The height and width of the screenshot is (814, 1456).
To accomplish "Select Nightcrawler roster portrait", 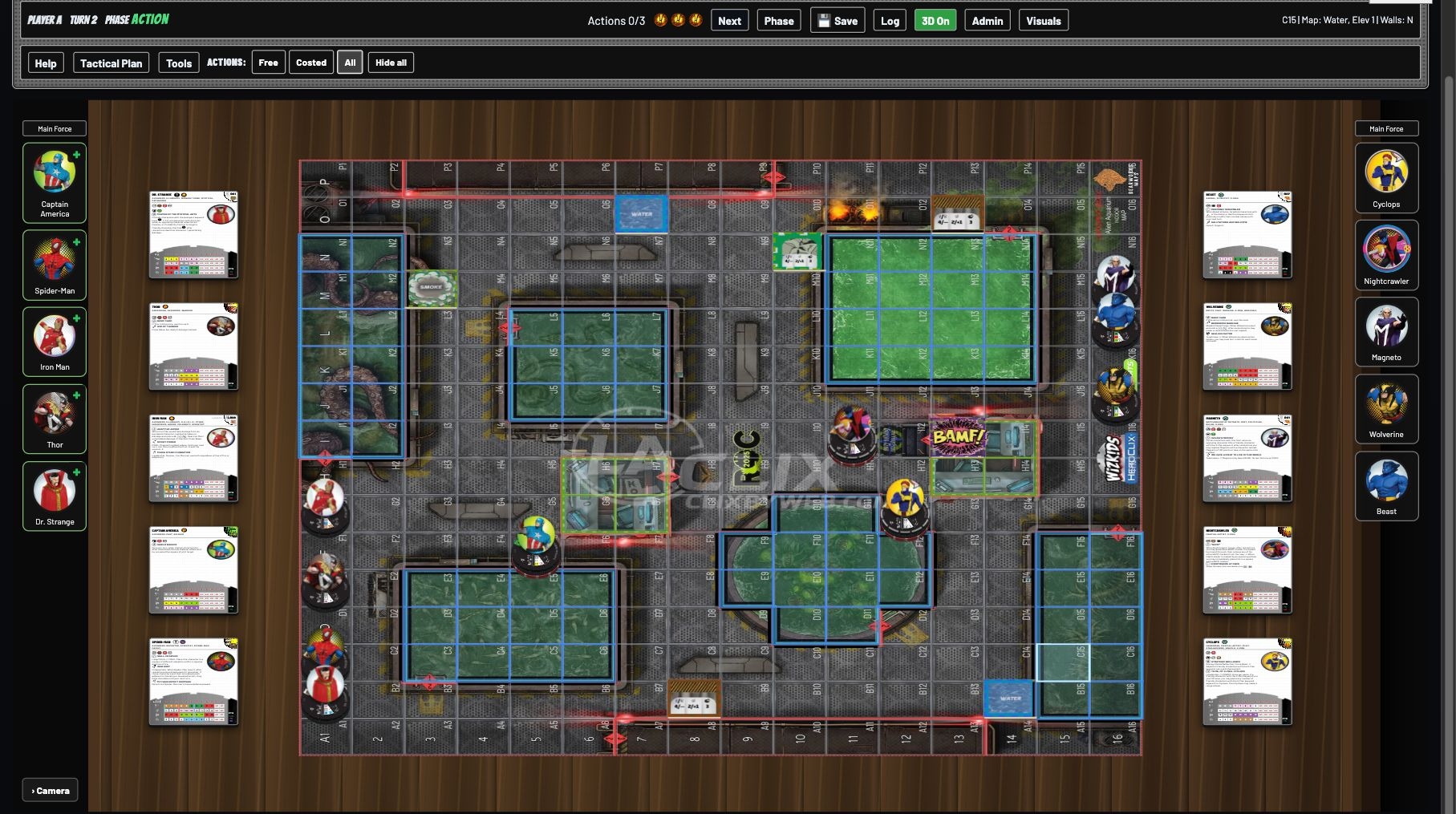I will tap(1386, 255).
